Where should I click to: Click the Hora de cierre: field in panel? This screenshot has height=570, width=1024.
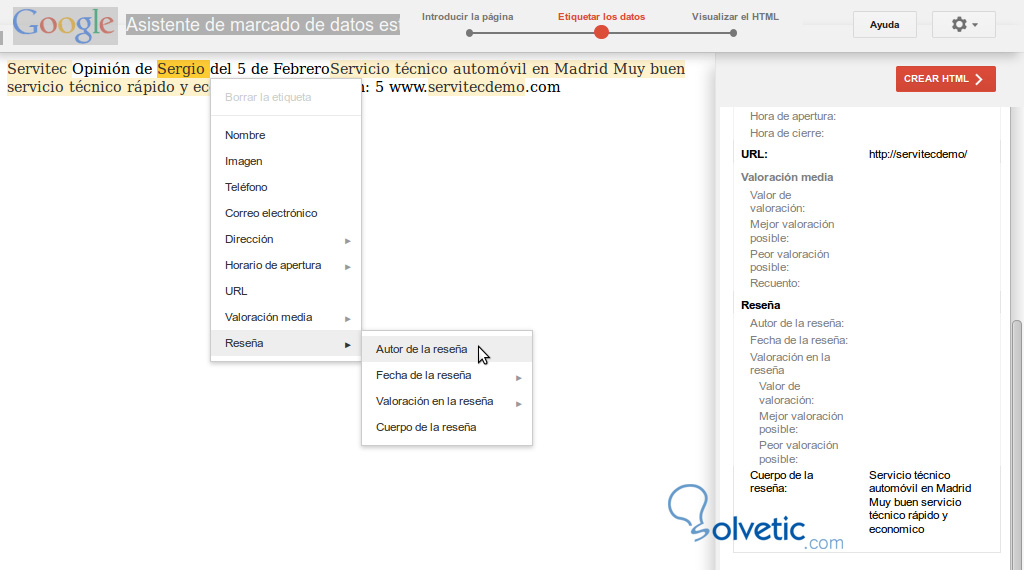[787, 133]
